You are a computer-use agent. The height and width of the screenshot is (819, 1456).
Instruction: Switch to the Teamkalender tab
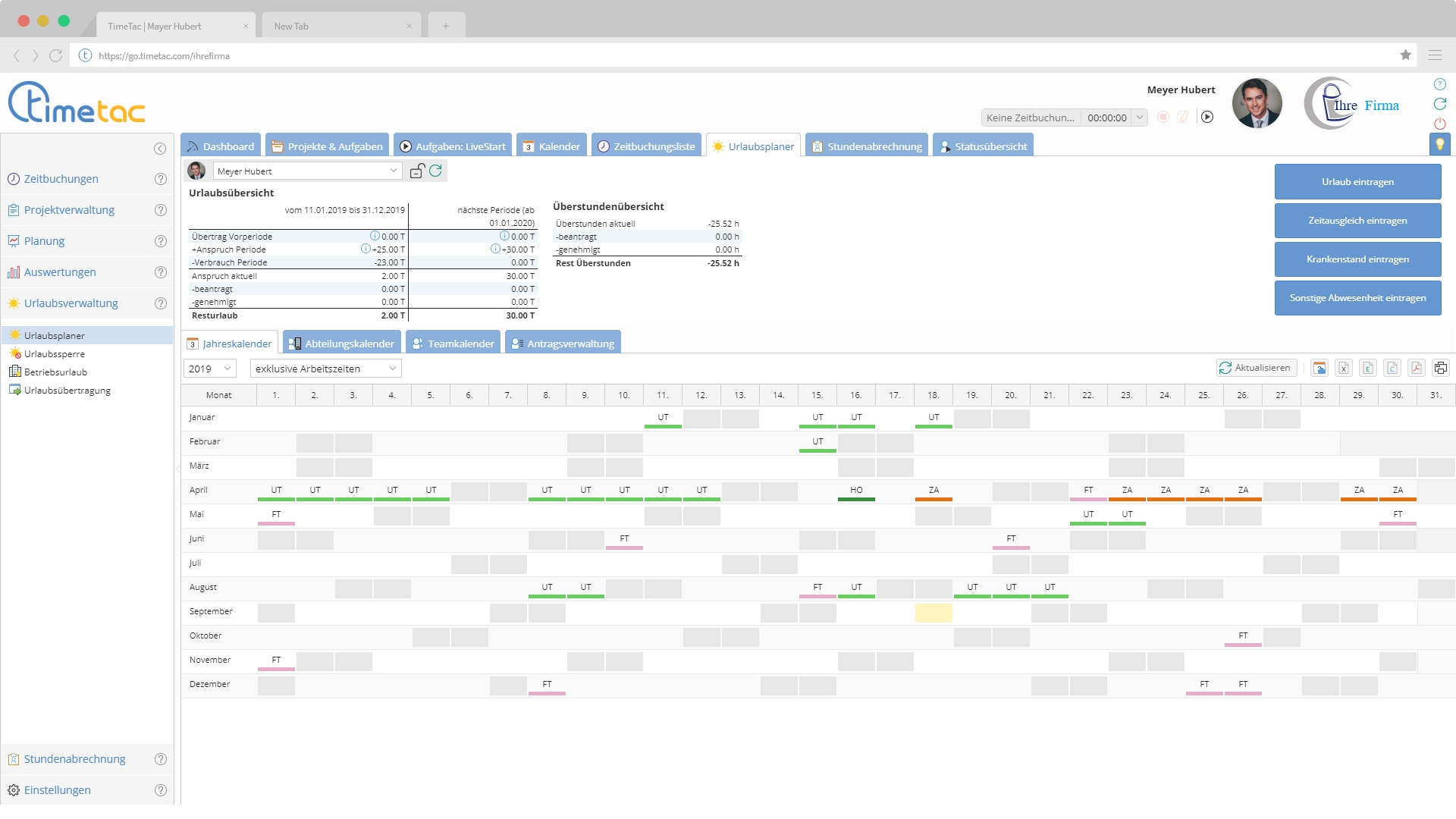click(453, 343)
